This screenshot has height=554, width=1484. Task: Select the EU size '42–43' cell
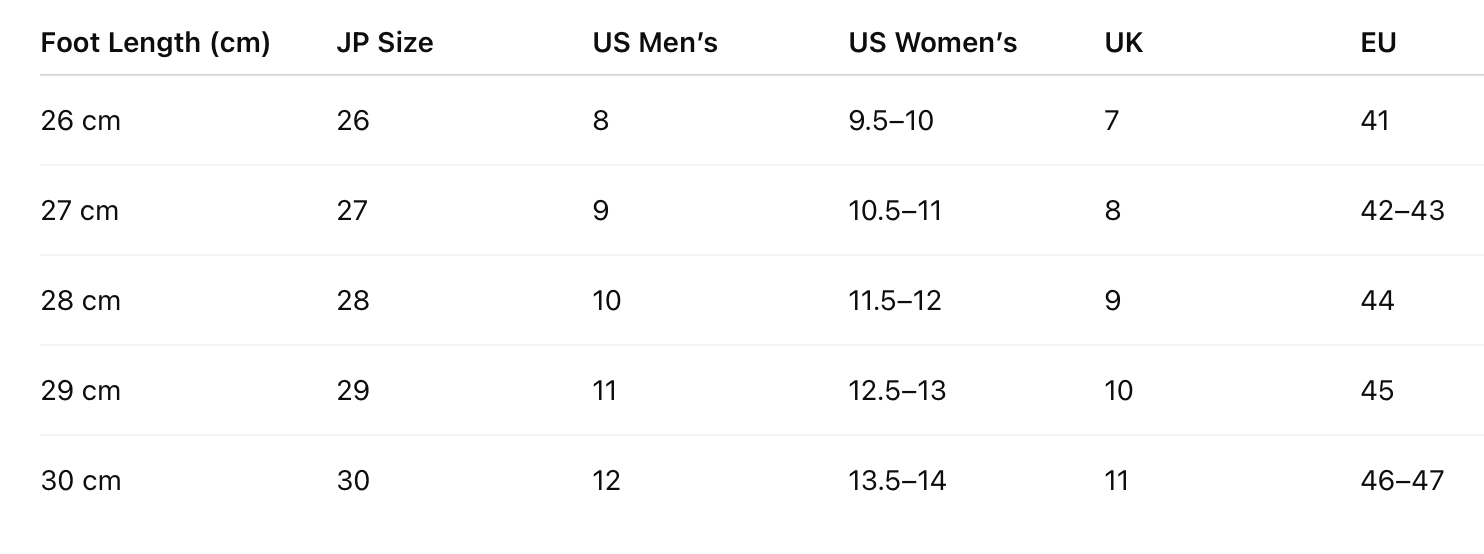pyautogui.click(x=1402, y=211)
